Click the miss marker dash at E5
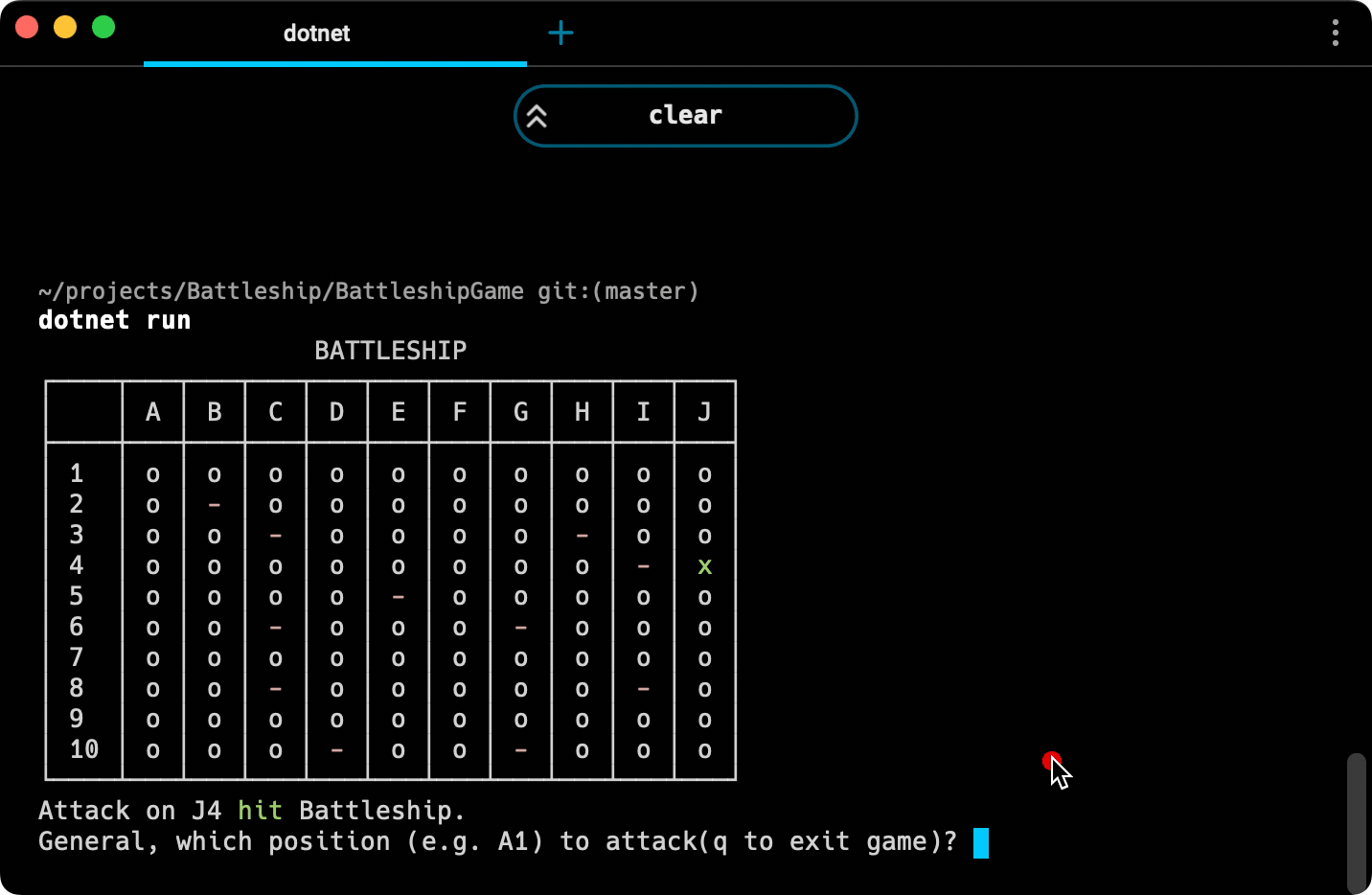 398,597
